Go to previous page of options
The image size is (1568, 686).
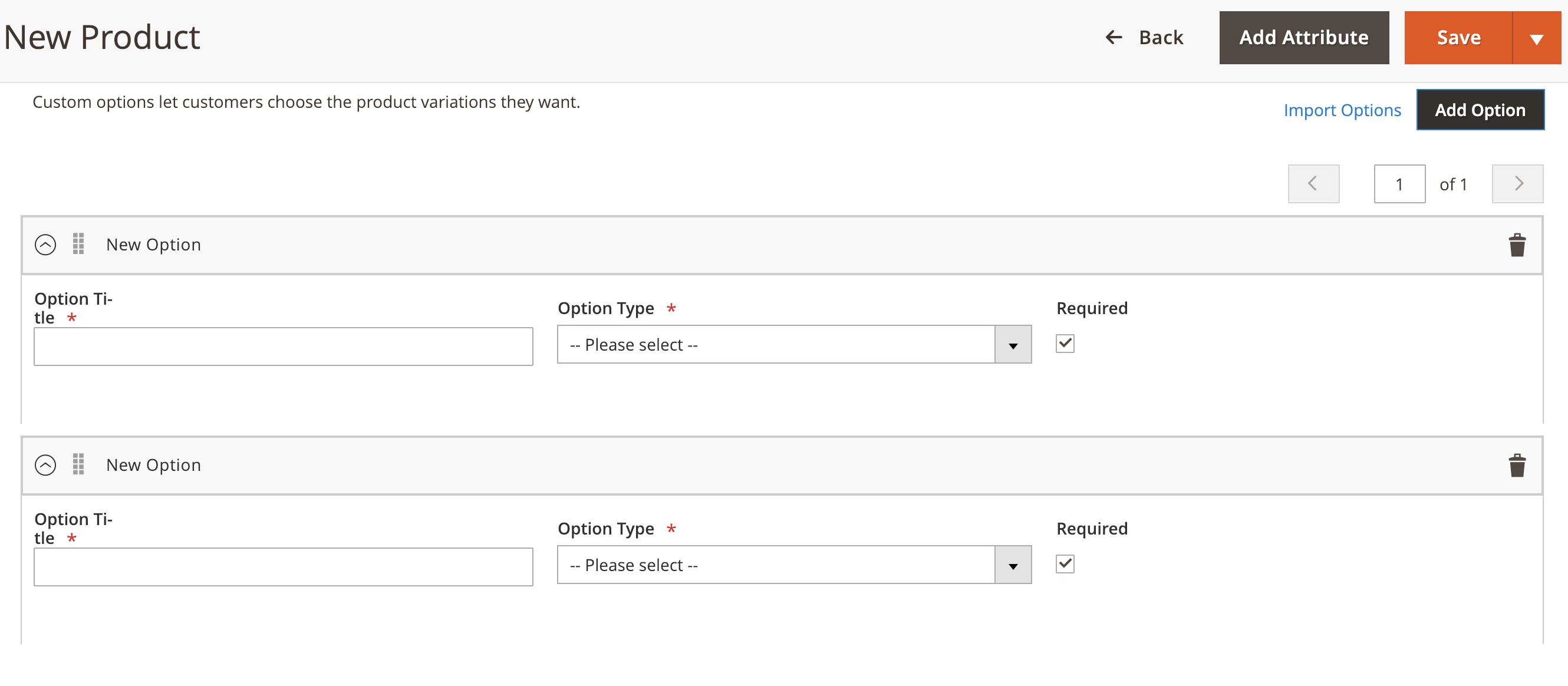click(1313, 184)
